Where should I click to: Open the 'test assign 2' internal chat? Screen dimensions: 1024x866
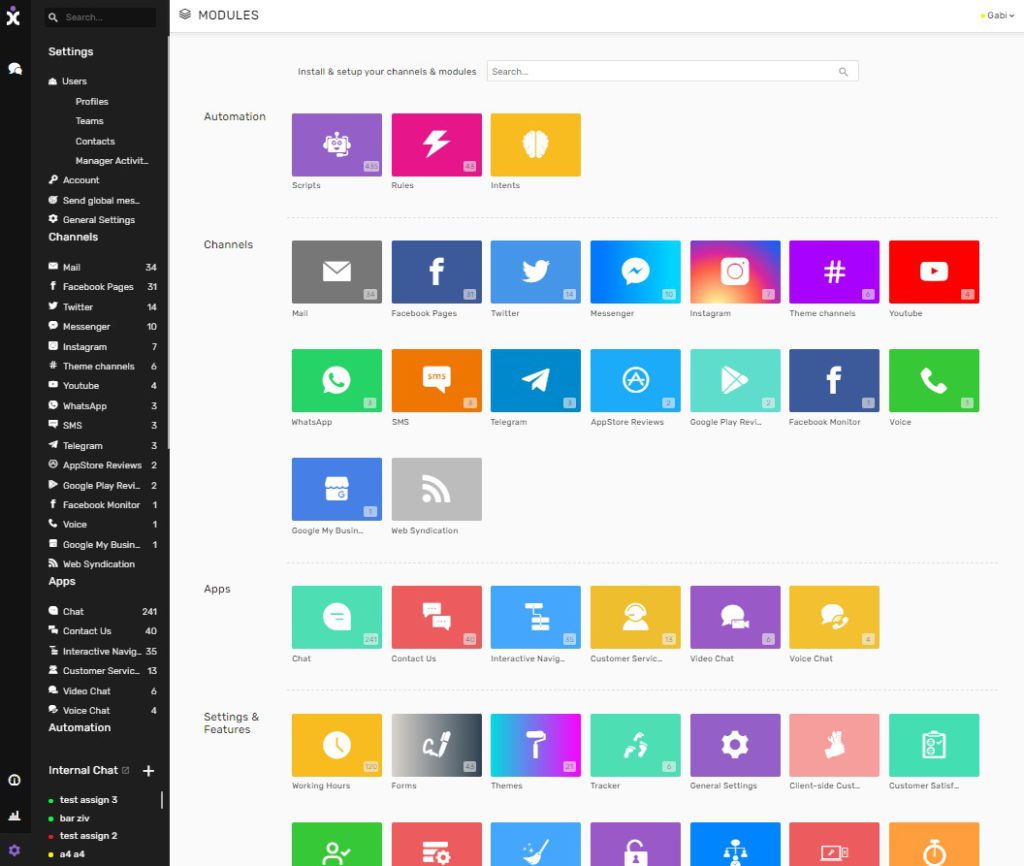pyautogui.click(x=88, y=836)
